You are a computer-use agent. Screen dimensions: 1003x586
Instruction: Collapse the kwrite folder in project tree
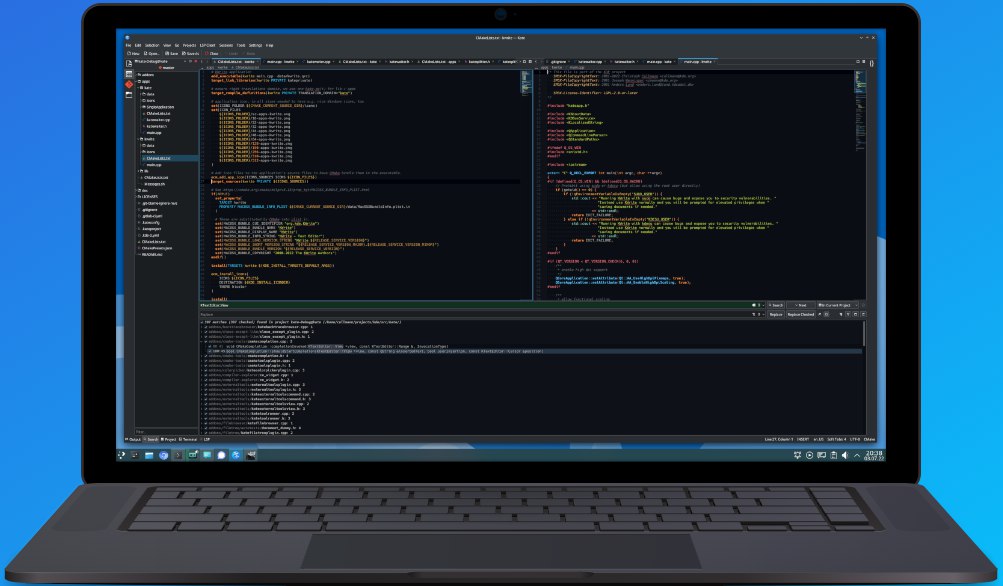(137, 138)
